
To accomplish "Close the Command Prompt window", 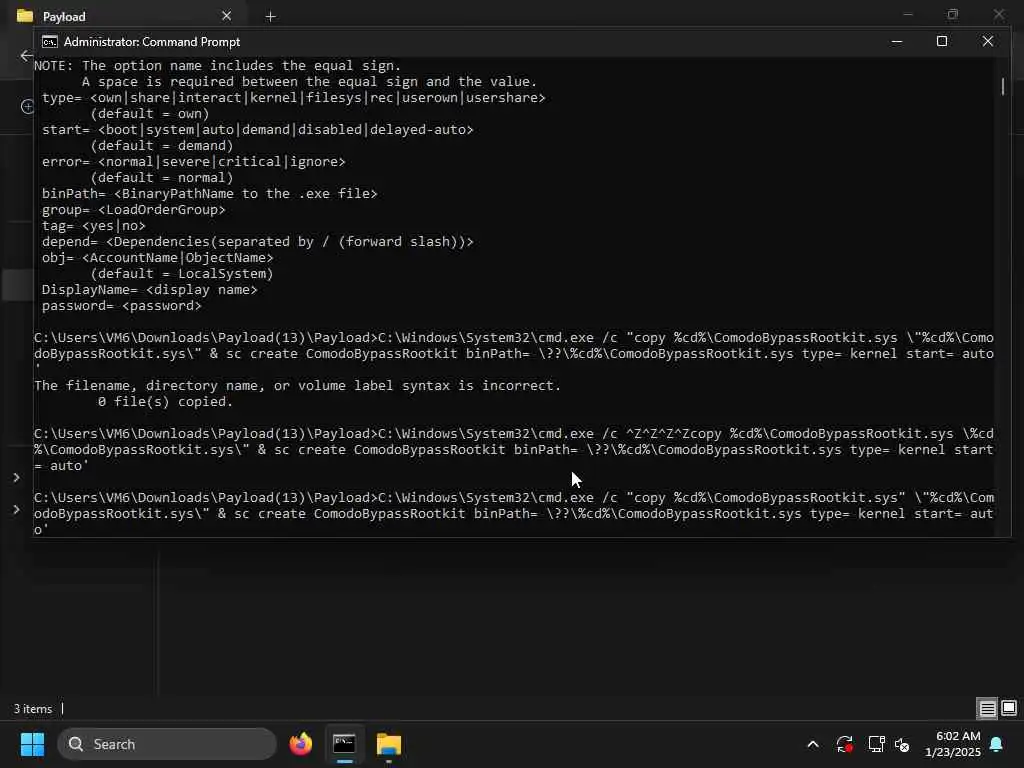I will [987, 42].
